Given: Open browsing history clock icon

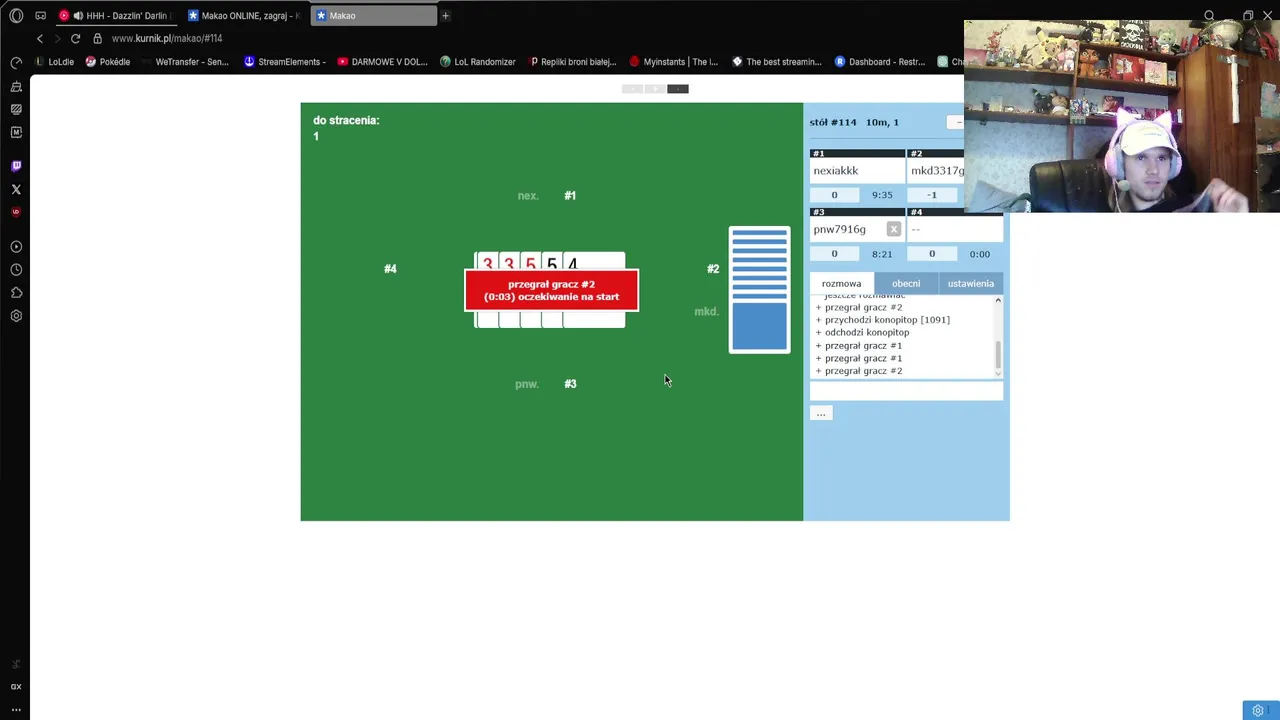Looking at the screenshot, I should 16,270.
